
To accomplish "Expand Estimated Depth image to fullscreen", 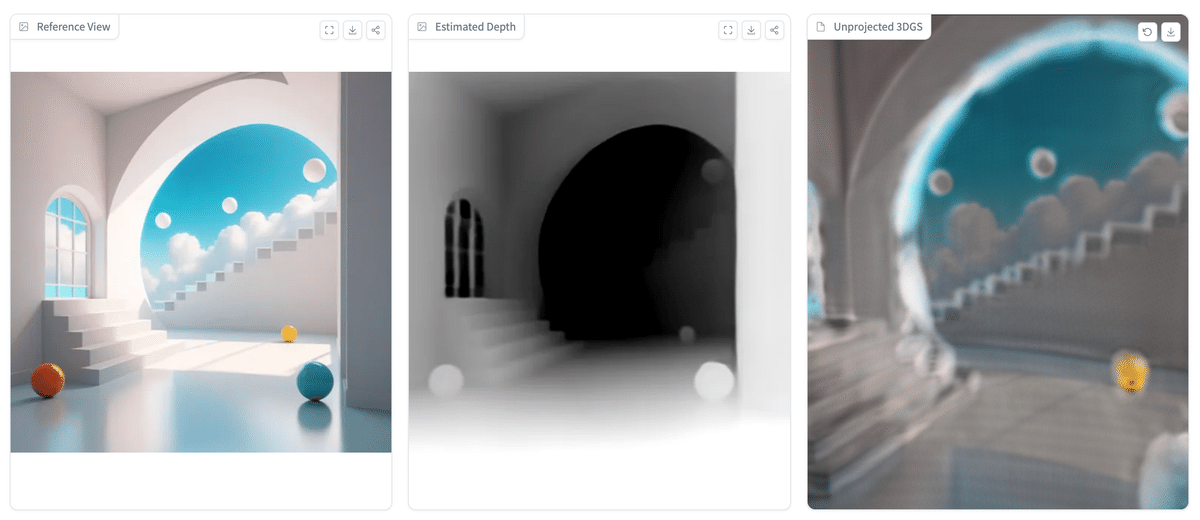I will (728, 30).
